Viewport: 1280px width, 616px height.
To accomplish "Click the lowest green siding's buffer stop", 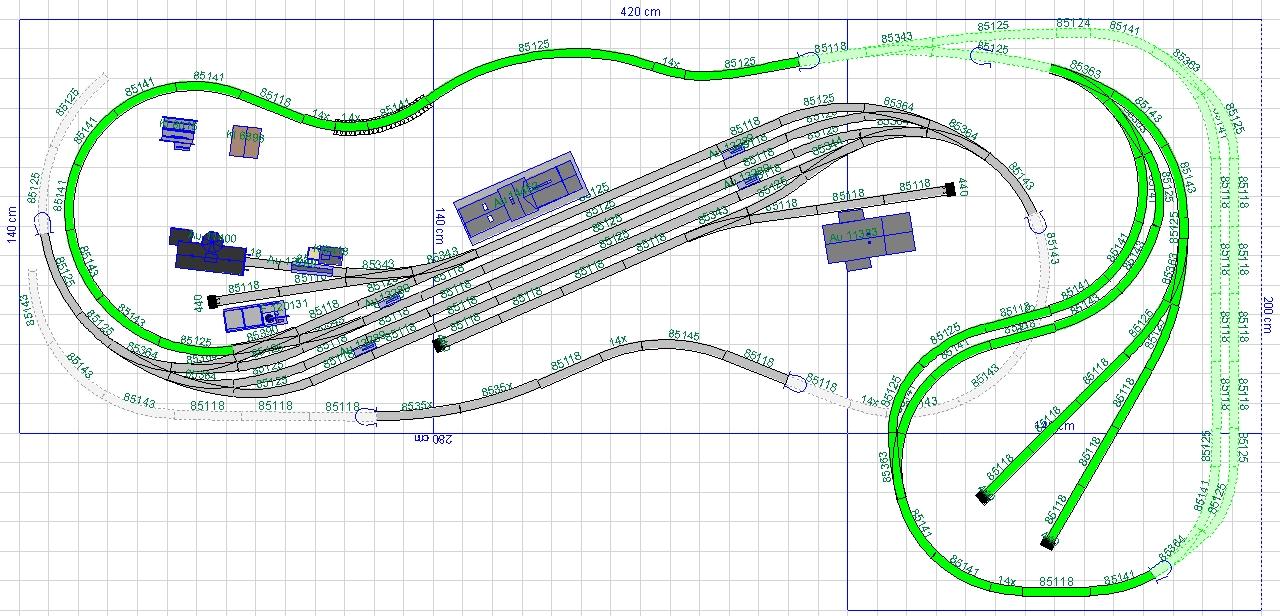I will pos(1047,542).
